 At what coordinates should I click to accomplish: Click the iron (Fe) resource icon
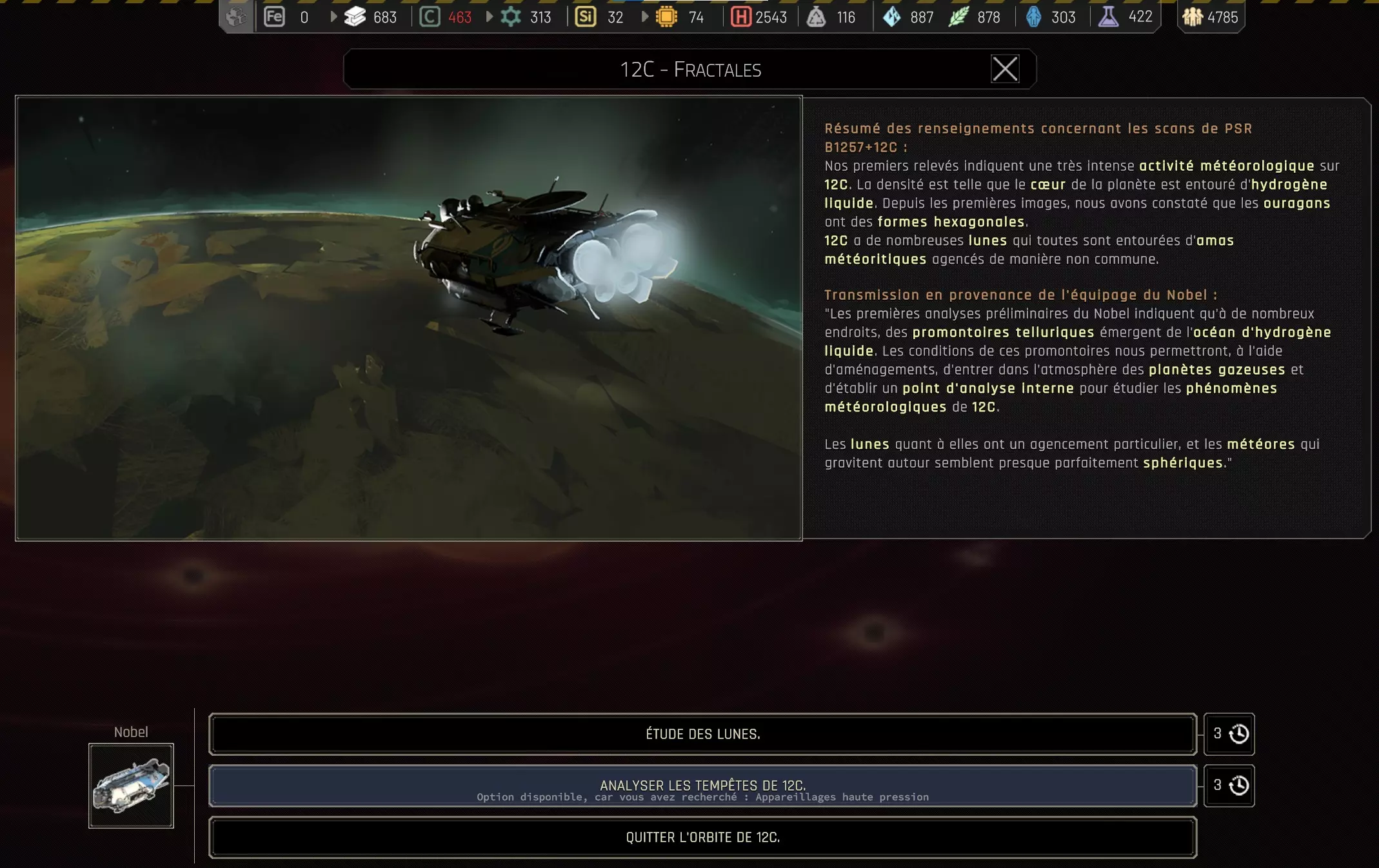[x=274, y=17]
